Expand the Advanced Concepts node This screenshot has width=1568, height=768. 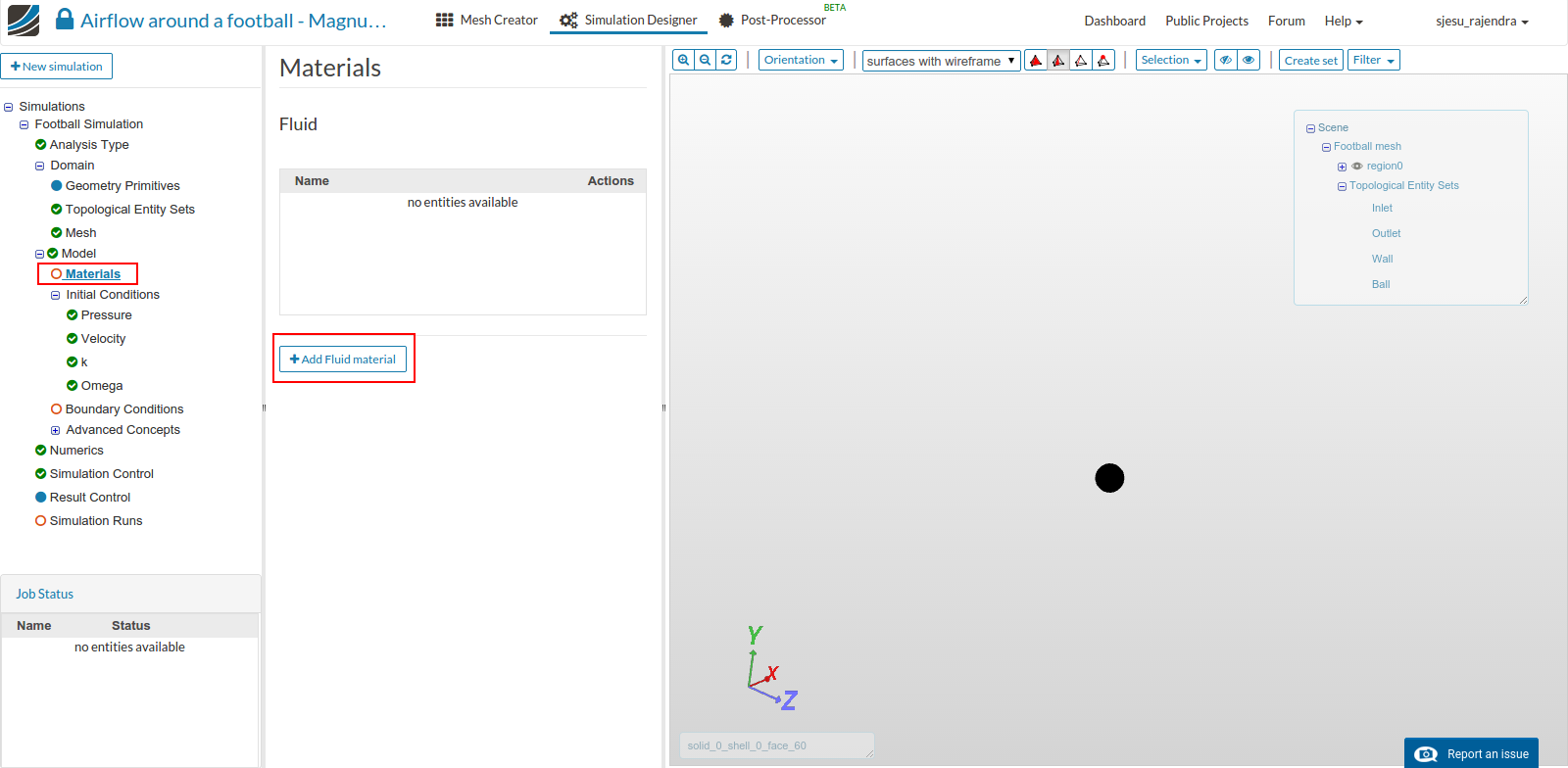[56, 430]
